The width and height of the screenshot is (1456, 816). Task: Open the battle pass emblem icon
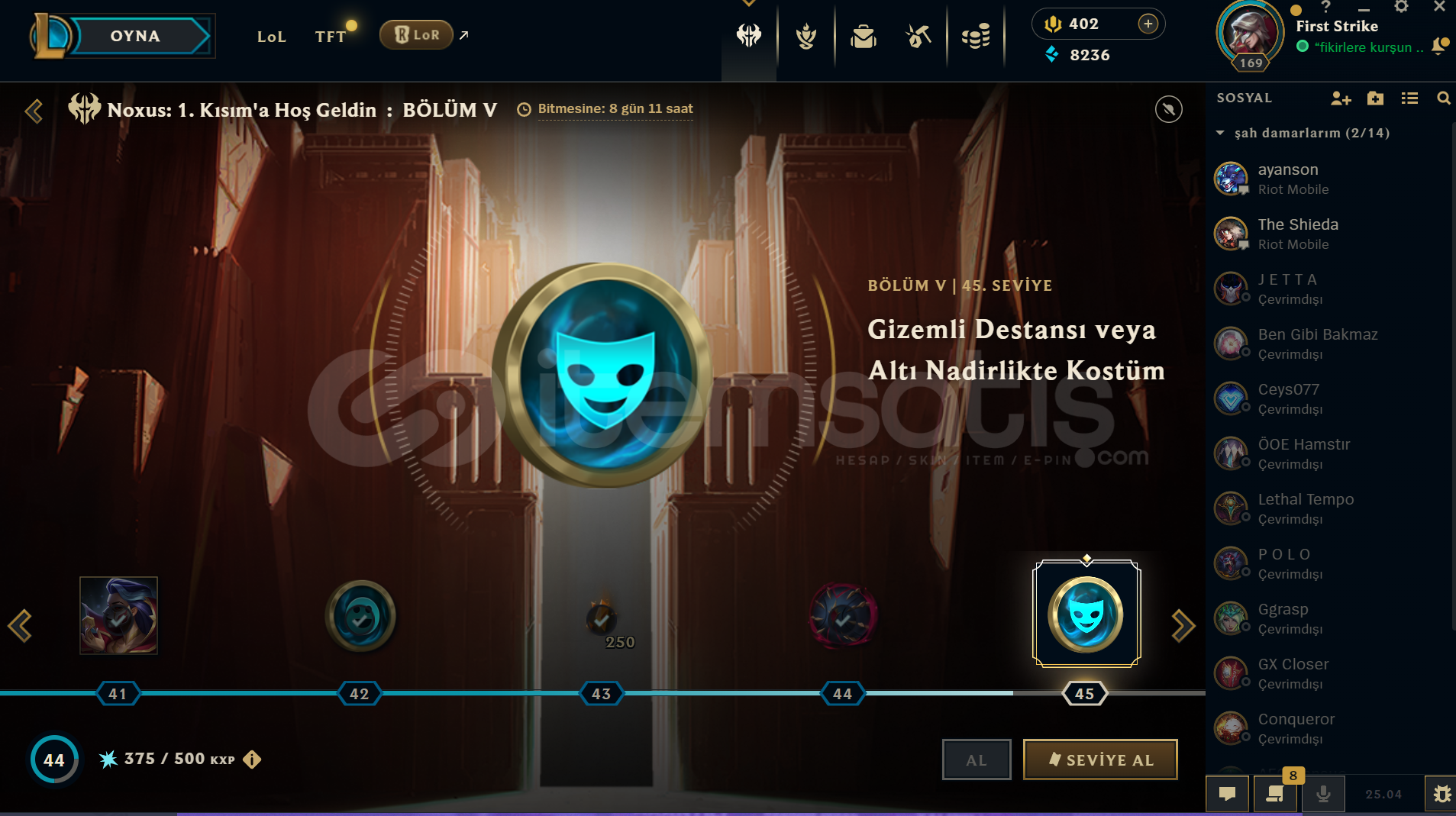pyautogui.click(x=749, y=35)
